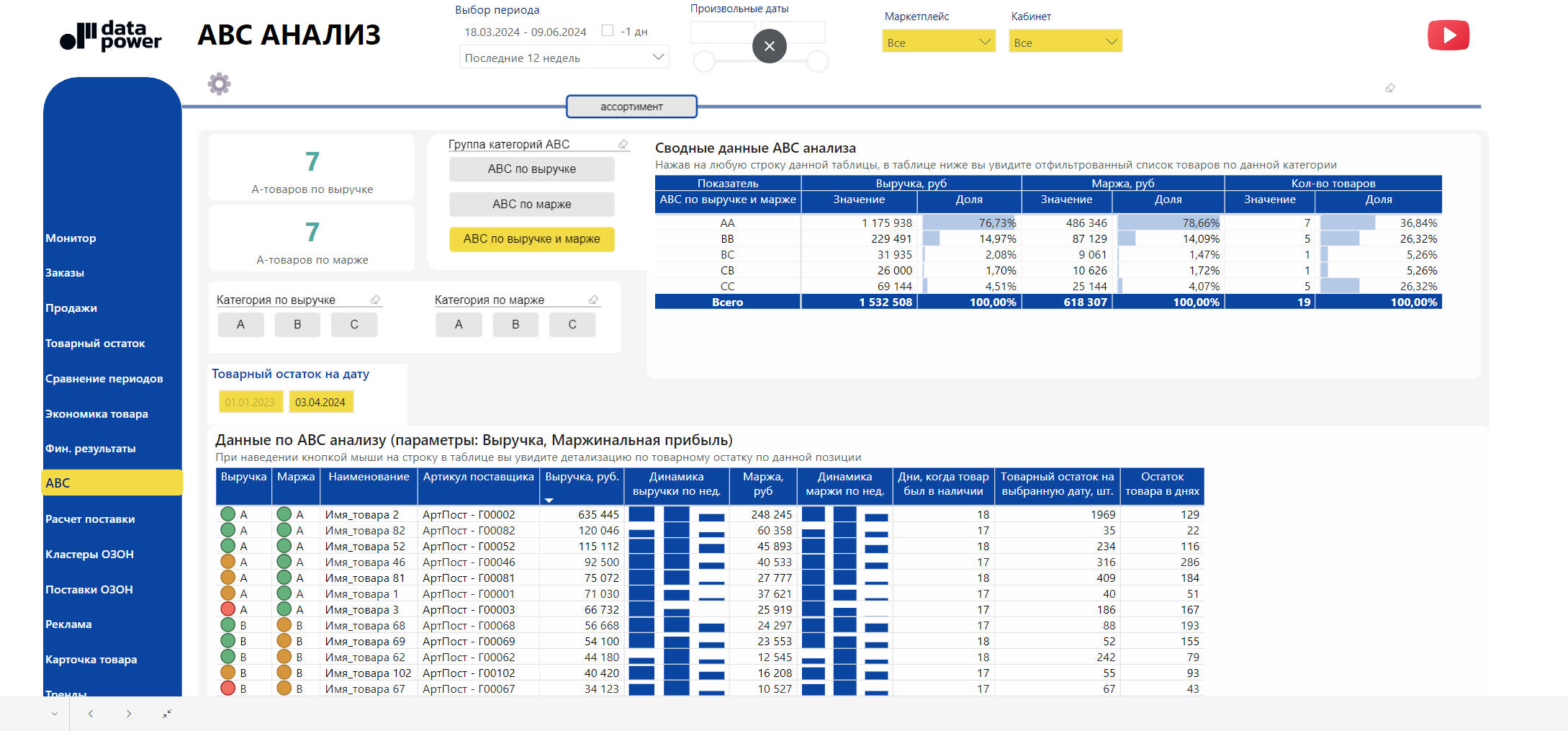Click the right handle of date range slider
Screen dimensions: 1568x731
tap(817, 62)
